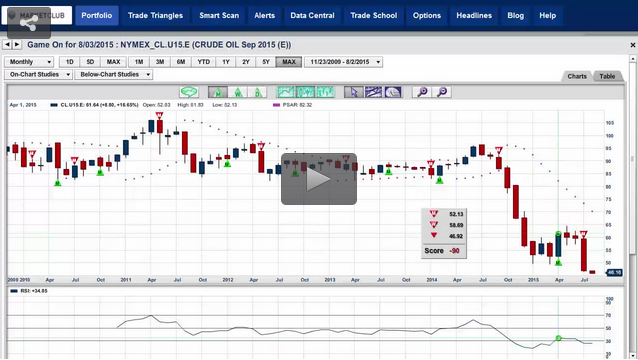
Task: Switch to the Table tab
Action: click(x=607, y=76)
